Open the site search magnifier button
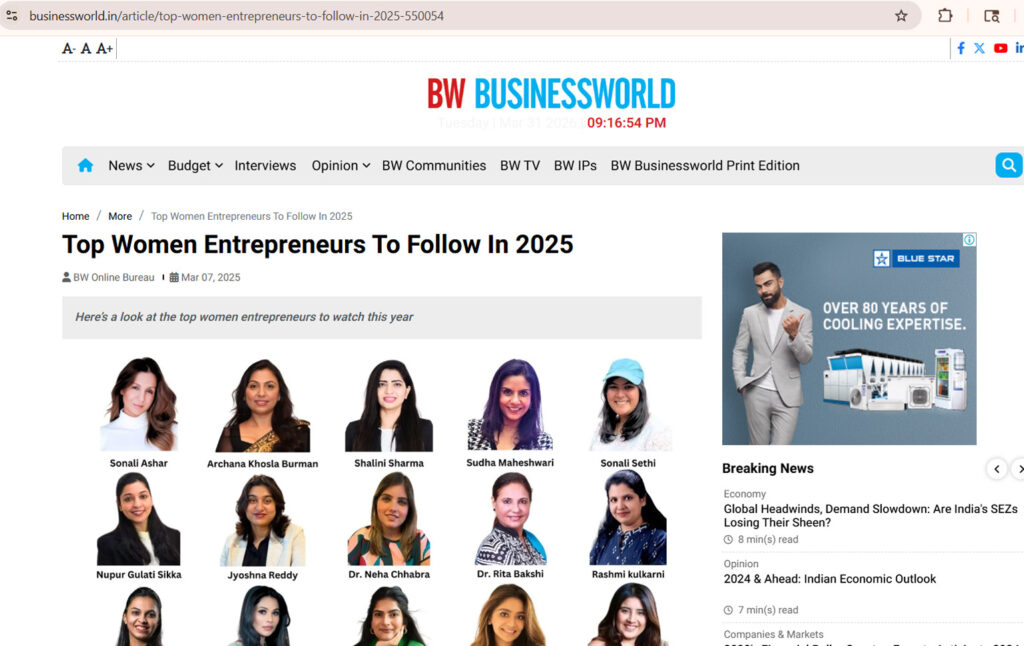 pos(1009,165)
